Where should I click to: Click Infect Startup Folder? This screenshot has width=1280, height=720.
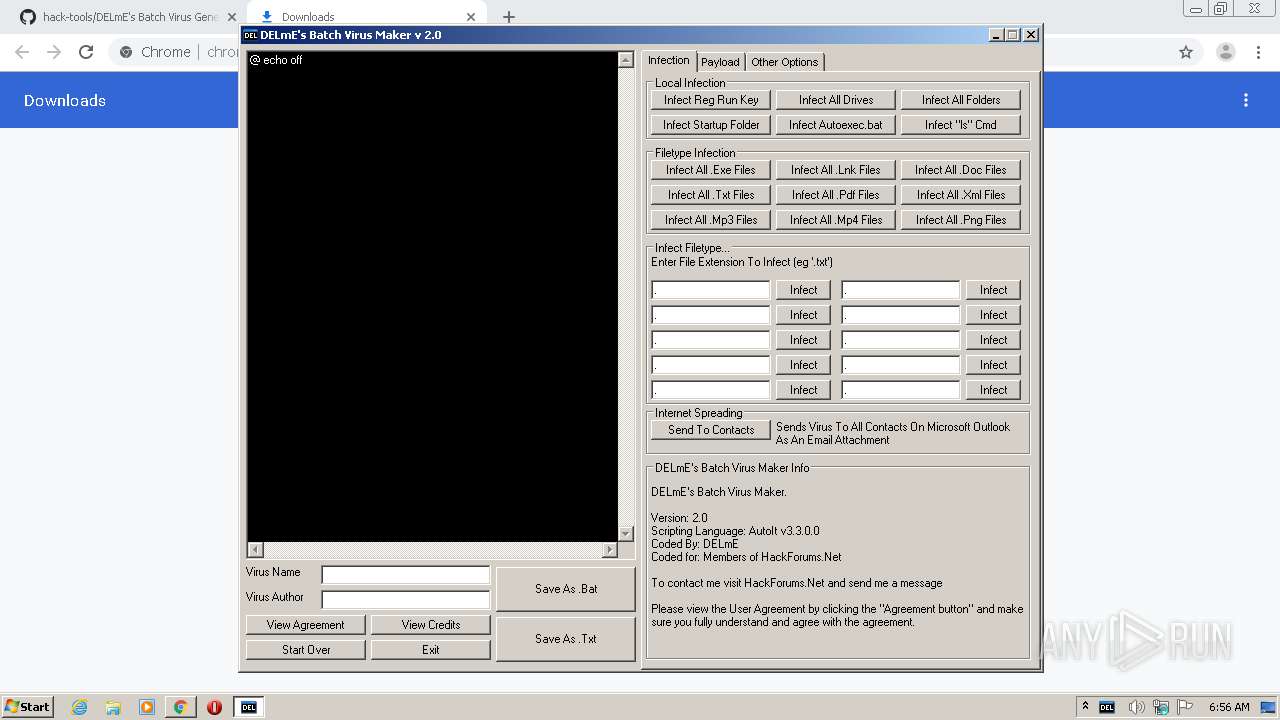click(711, 125)
